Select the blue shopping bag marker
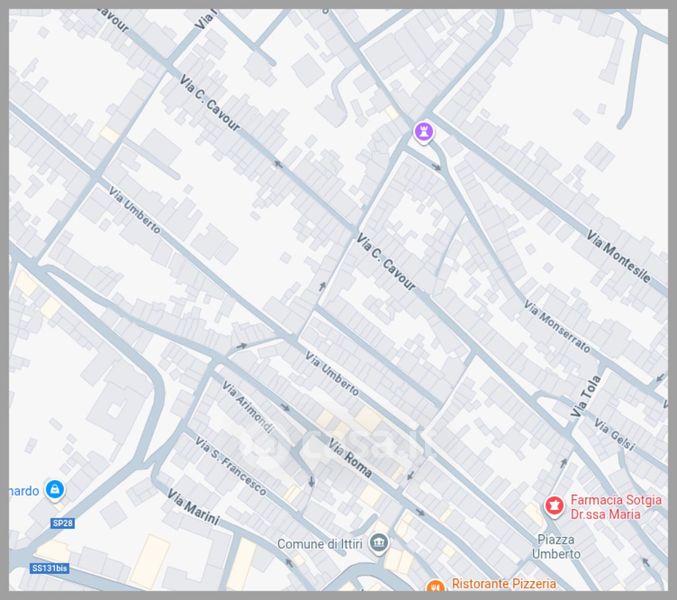 tap(56, 489)
